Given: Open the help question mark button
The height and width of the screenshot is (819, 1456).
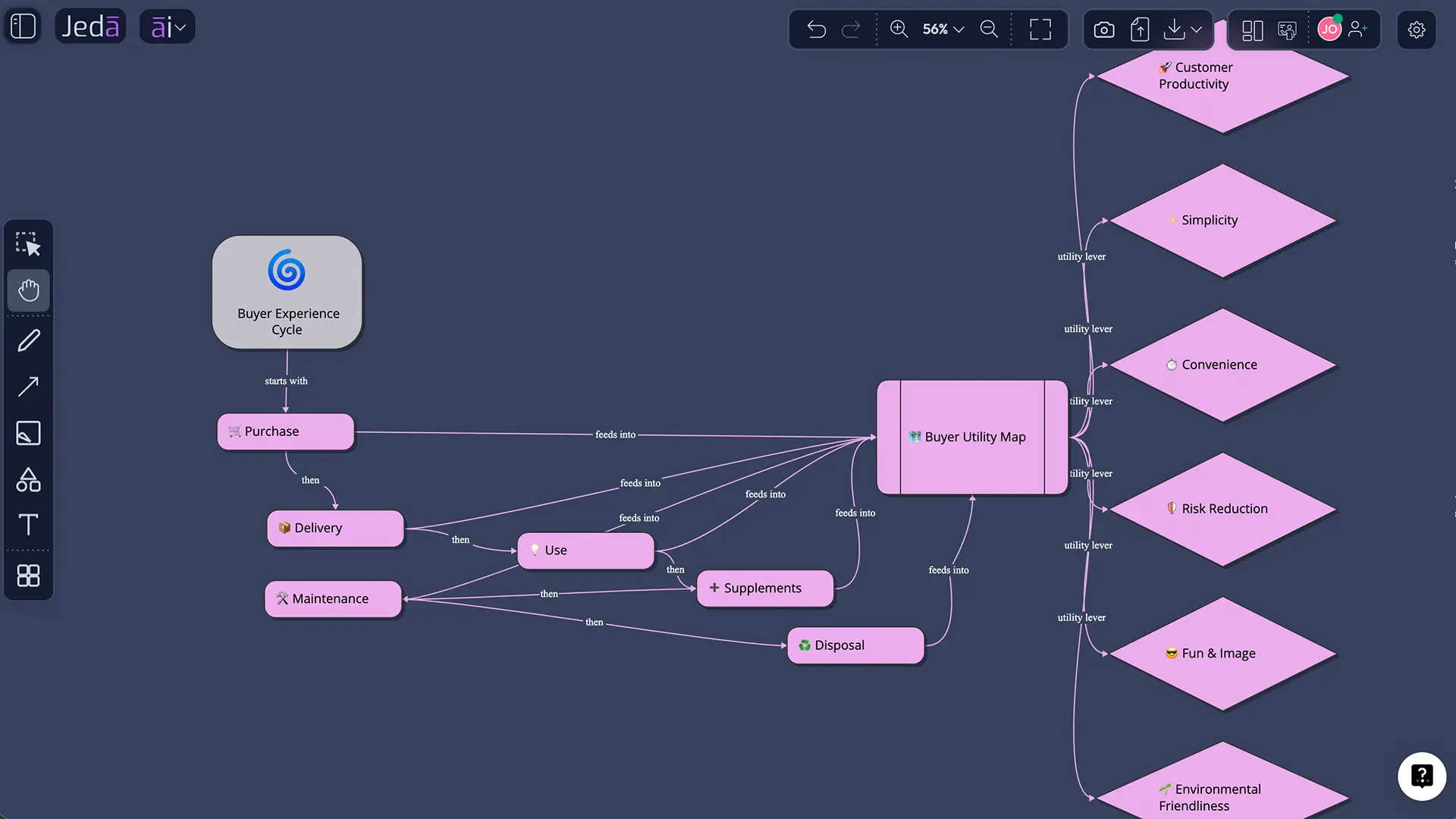Looking at the screenshot, I should (1422, 776).
